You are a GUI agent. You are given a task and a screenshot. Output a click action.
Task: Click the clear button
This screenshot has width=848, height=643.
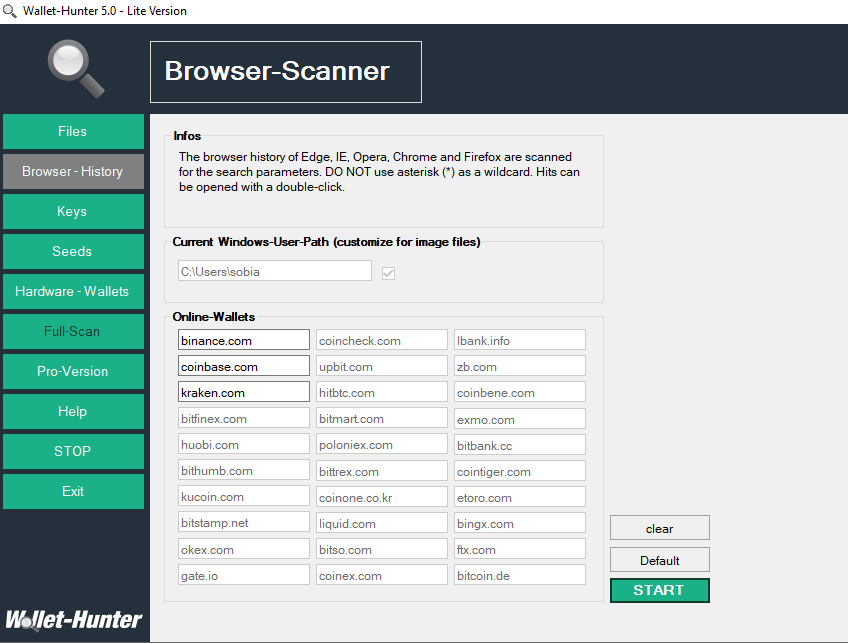point(660,528)
